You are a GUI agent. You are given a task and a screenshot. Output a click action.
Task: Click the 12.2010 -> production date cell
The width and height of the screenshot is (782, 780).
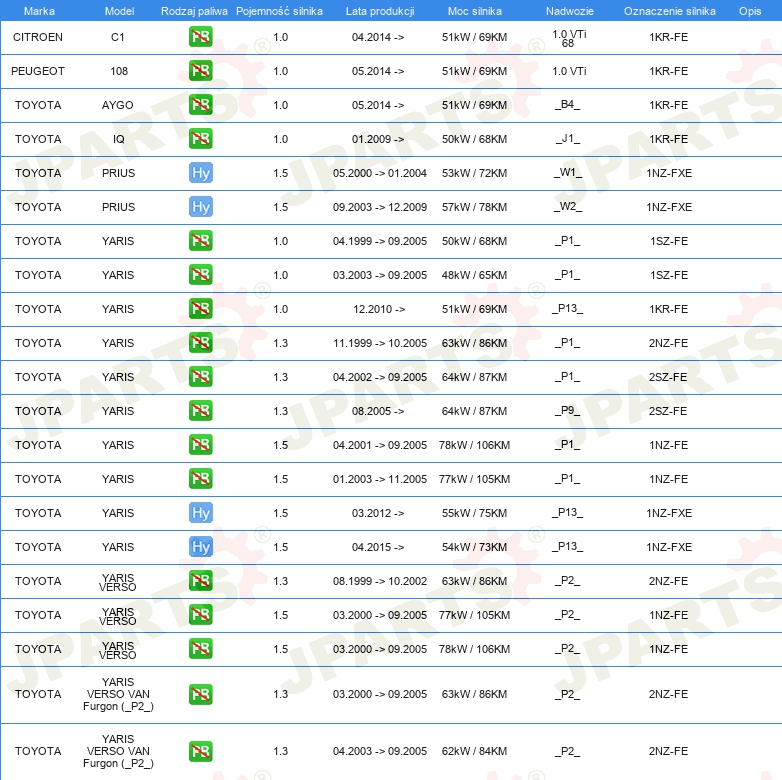379,309
